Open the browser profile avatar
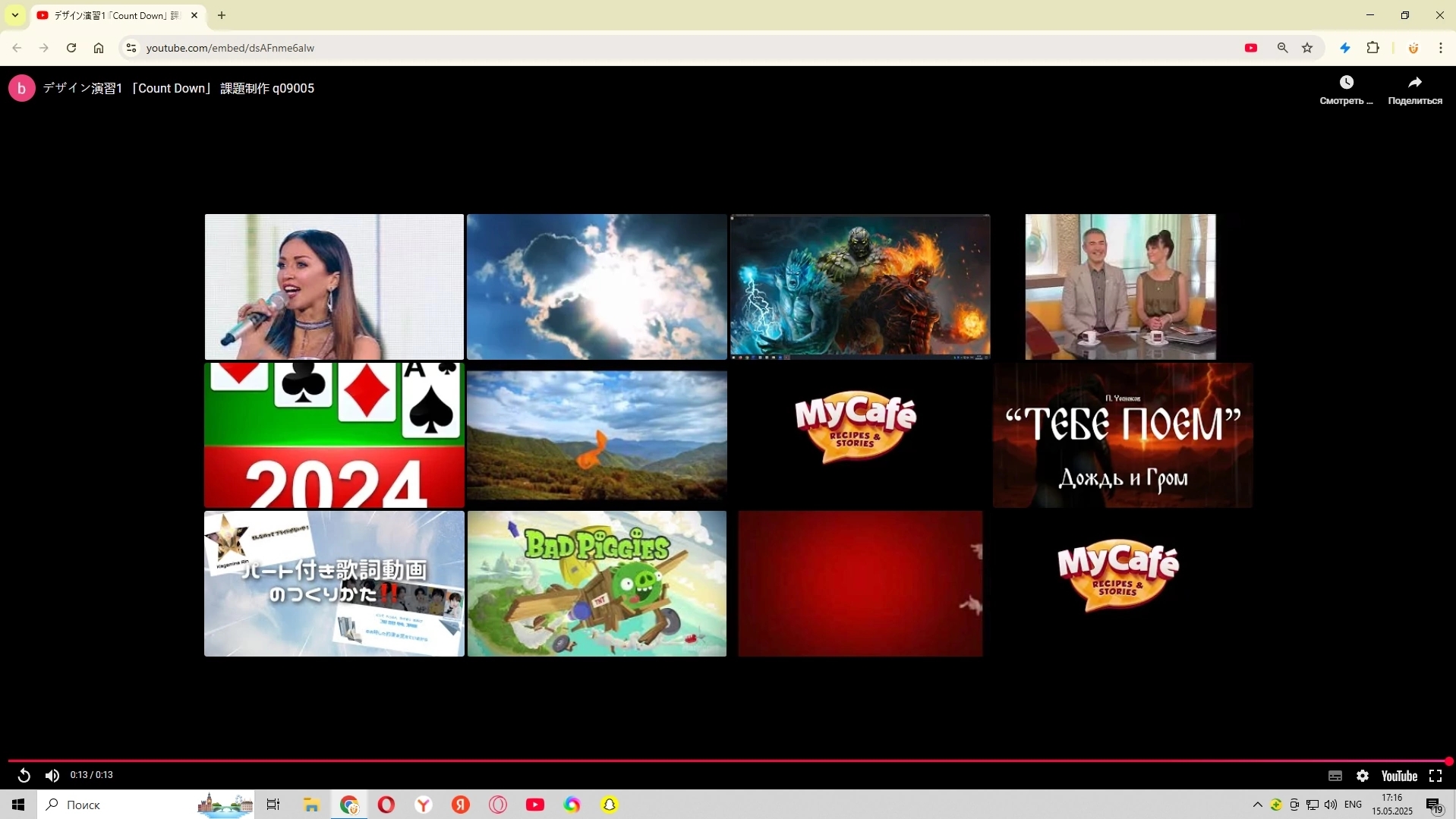This screenshot has width=1456, height=819. tap(1413, 48)
